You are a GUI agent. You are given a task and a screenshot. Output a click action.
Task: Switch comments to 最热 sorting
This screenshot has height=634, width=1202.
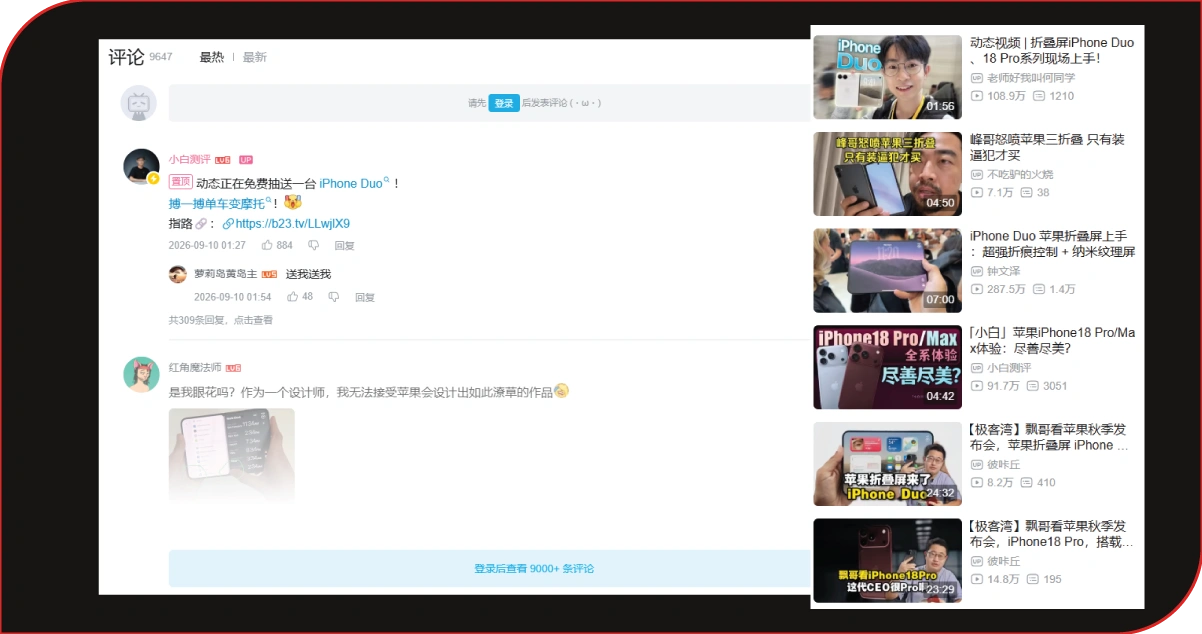pos(211,57)
